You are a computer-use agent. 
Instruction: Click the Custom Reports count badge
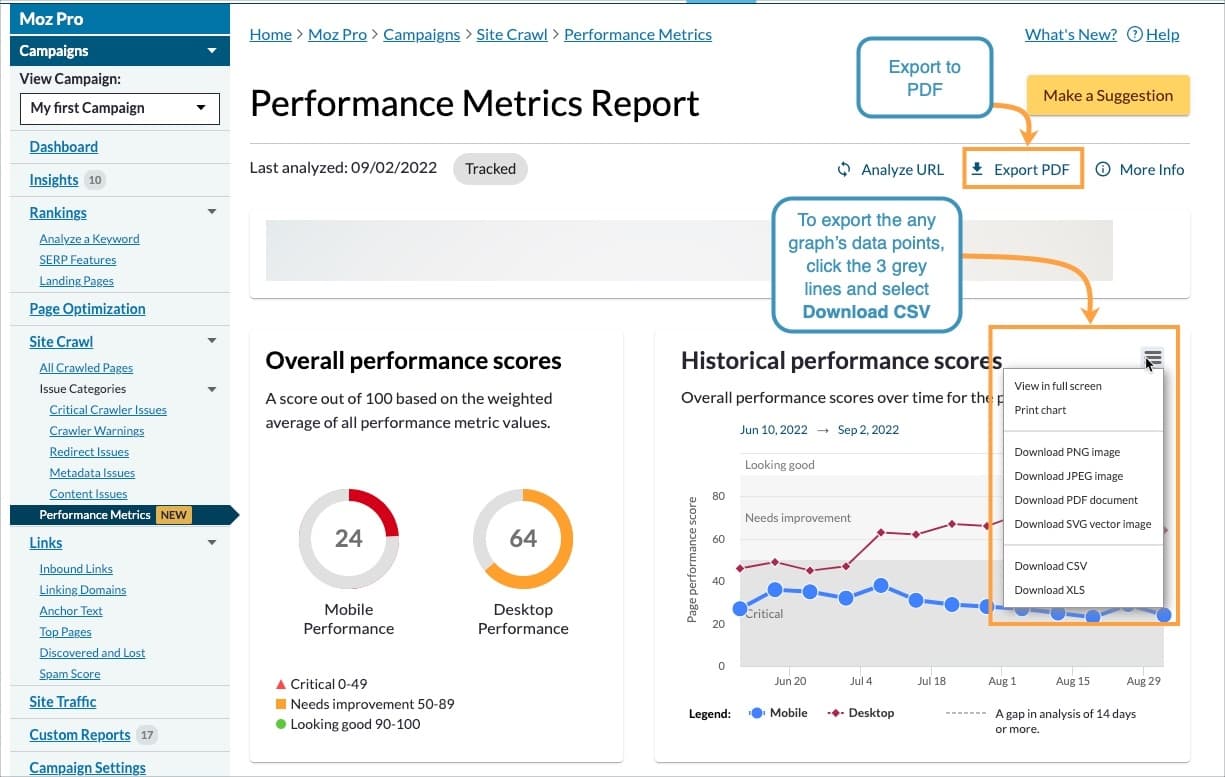(x=146, y=734)
